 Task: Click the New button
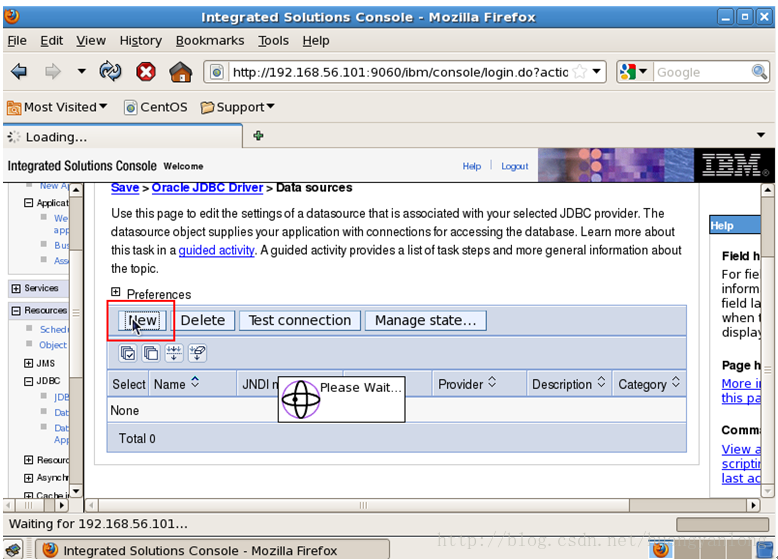click(141, 320)
